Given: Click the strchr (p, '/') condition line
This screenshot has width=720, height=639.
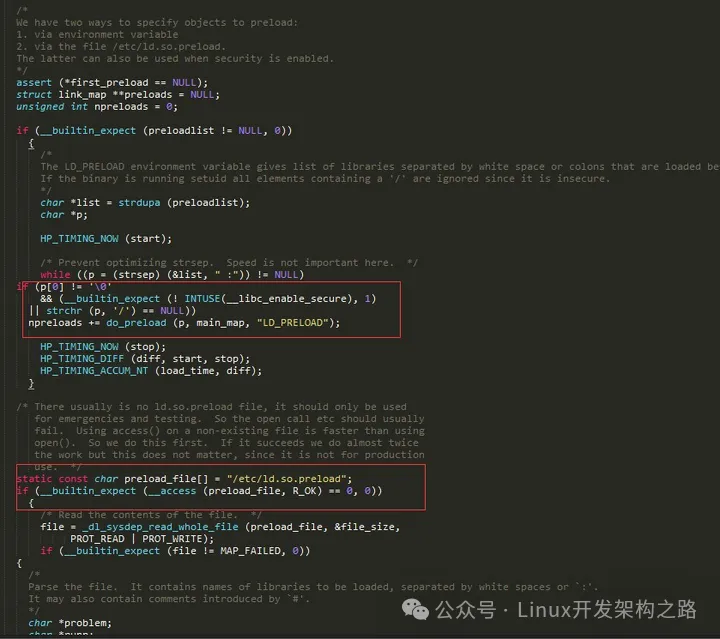Looking at the screenshot, I should click(119, 311).
